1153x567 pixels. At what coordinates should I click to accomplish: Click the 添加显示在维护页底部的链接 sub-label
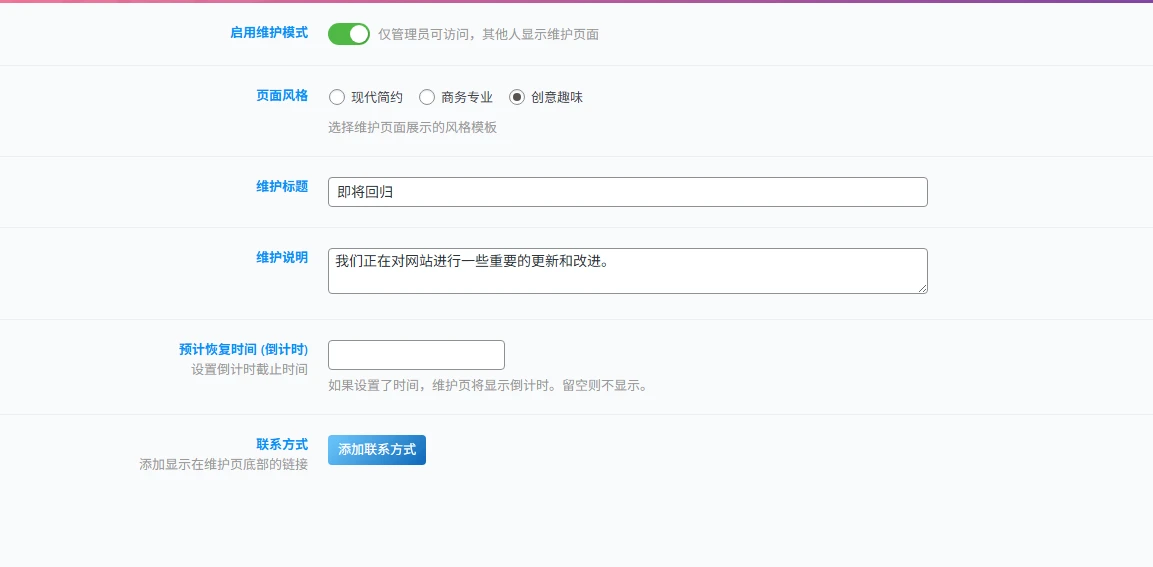point(223,464)
